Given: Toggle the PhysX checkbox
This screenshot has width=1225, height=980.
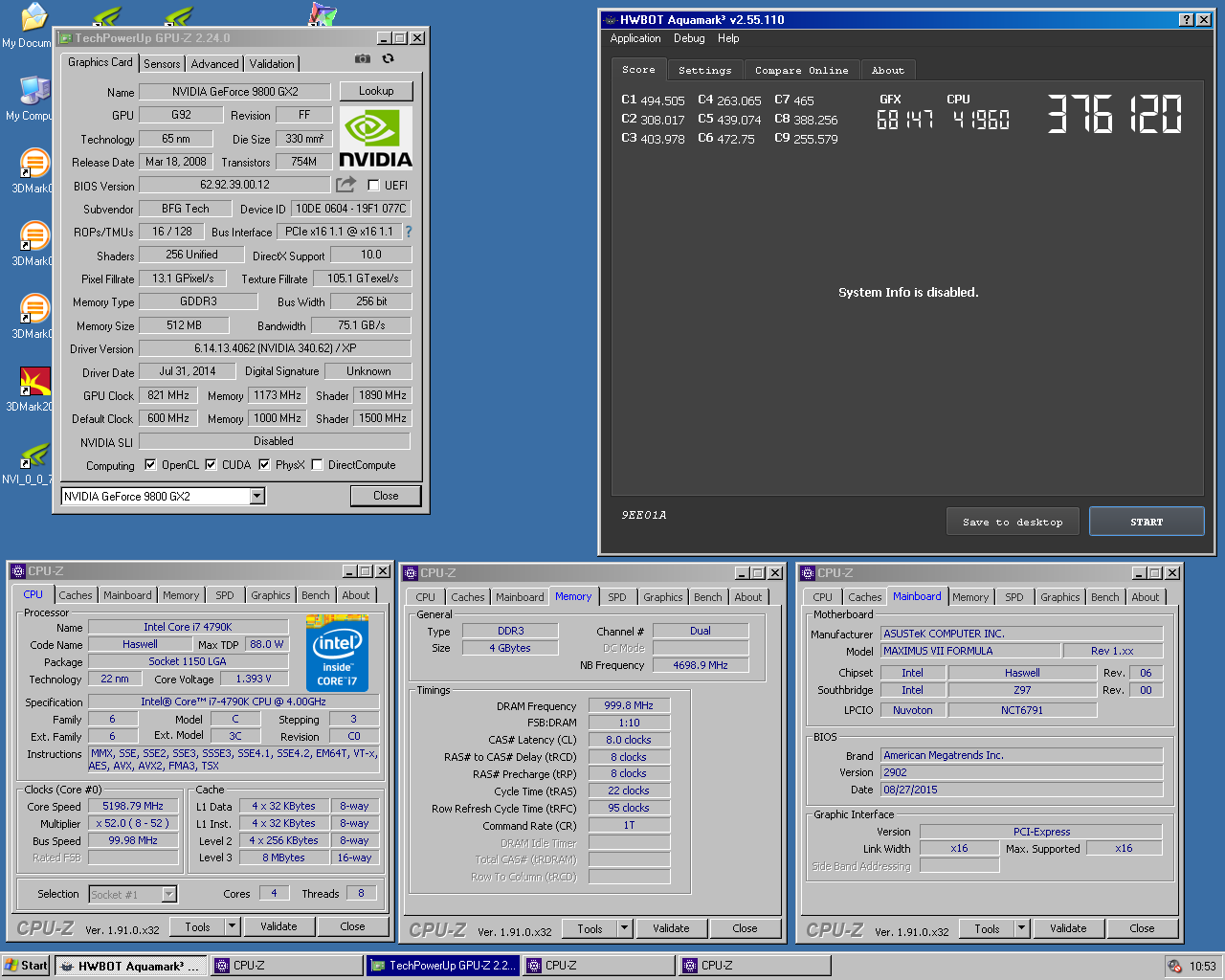Looking at the screenshot, I should pyautogui.click(x=264, y=465).
